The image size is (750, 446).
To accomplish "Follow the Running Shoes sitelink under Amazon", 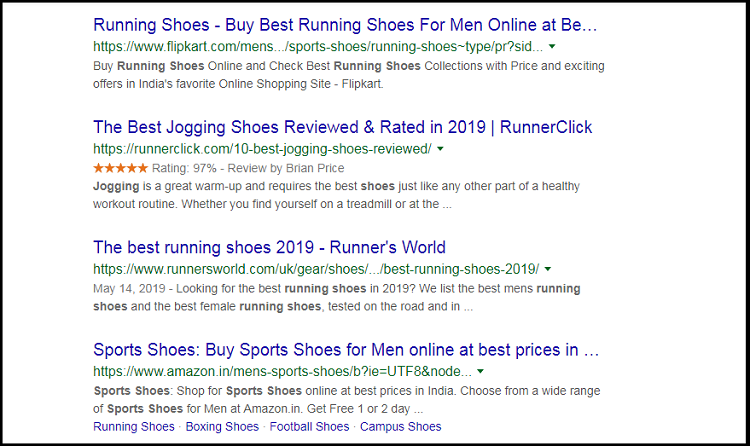I will click(x=134, y=427).
